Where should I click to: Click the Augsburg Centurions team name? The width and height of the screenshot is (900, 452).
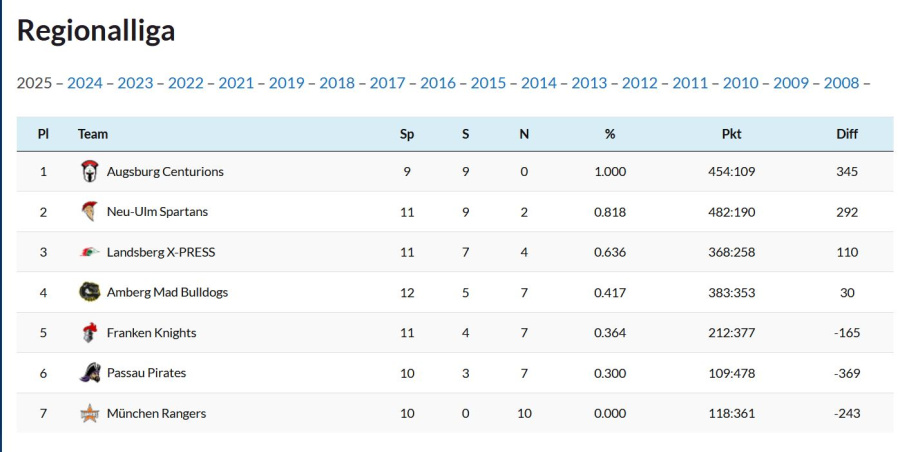(165, 172)
